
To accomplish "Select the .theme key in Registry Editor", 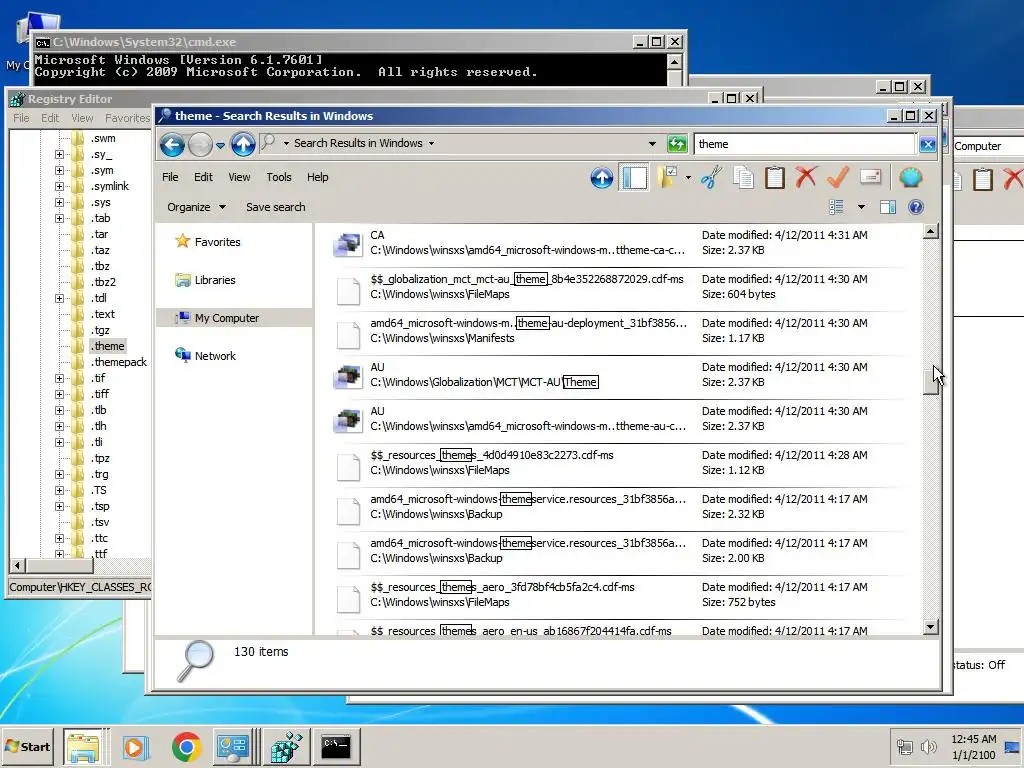I will click(x=108, y=346).
